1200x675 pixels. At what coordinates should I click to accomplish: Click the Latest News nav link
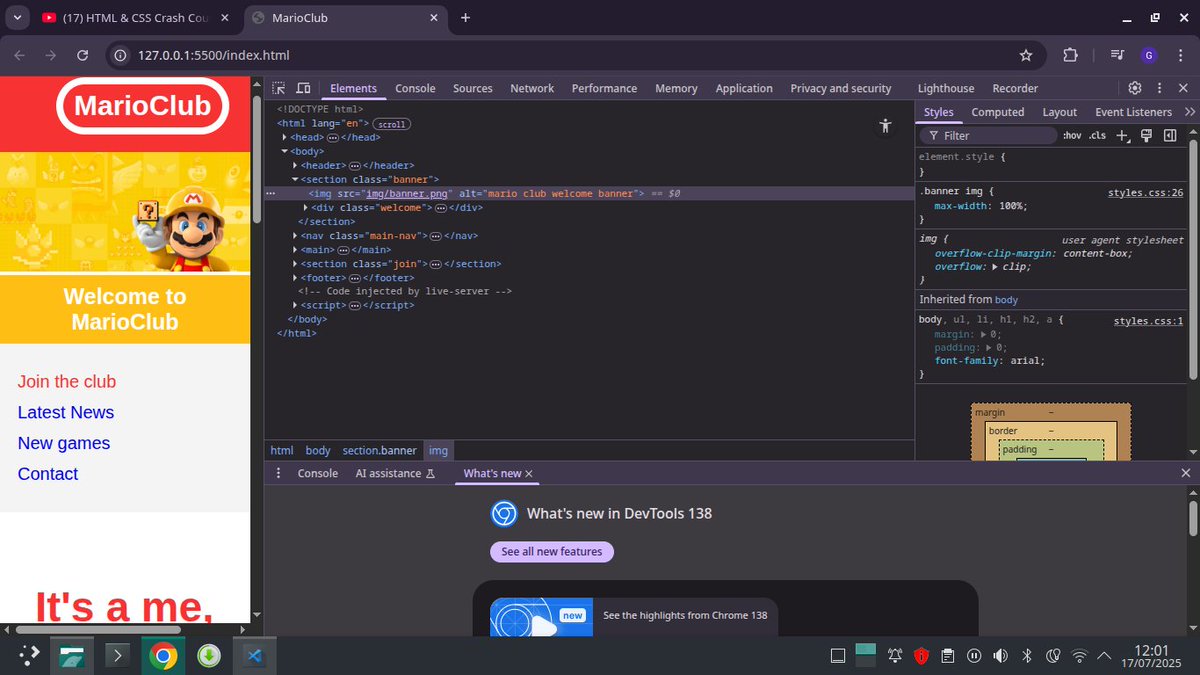tap(66, 412)
